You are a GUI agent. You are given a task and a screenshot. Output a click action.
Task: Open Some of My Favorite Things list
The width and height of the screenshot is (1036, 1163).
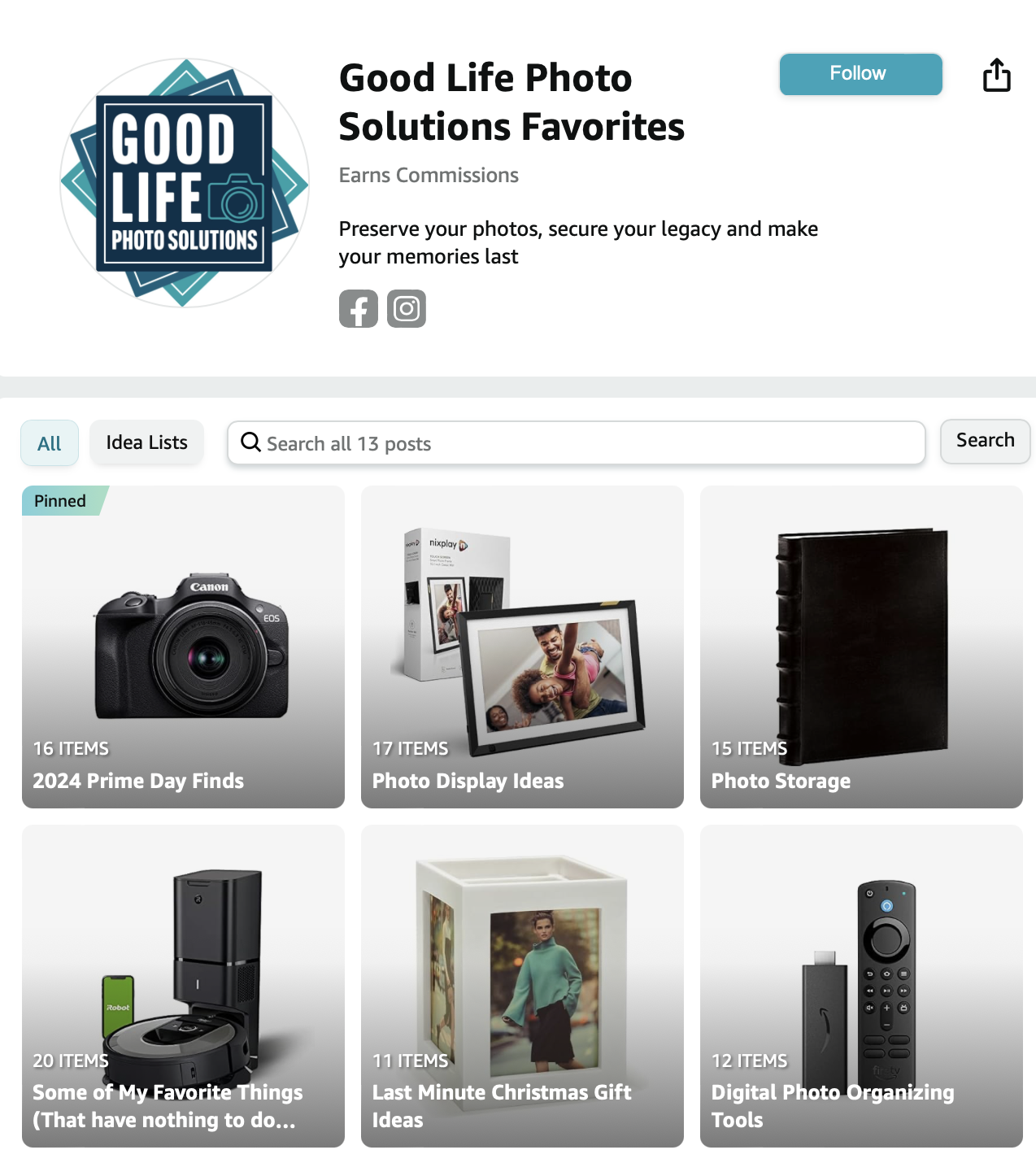click(x=183, y=986)
